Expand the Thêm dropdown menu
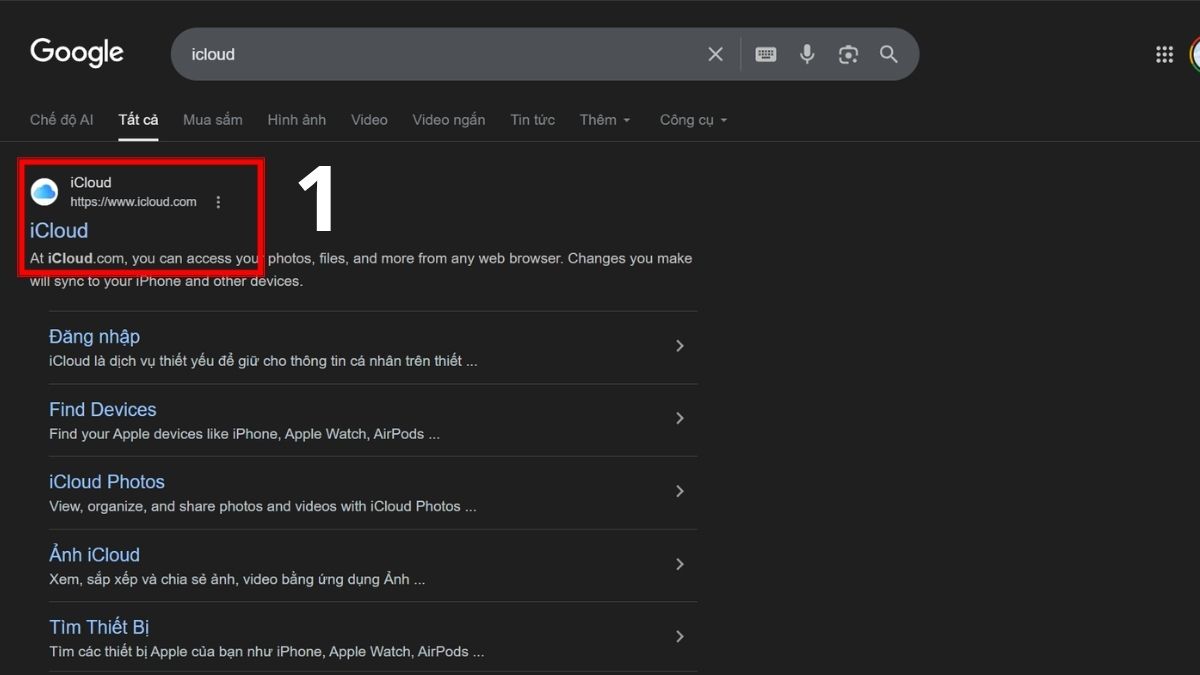The image size is (1200, 675). click(x=605, y=120)
